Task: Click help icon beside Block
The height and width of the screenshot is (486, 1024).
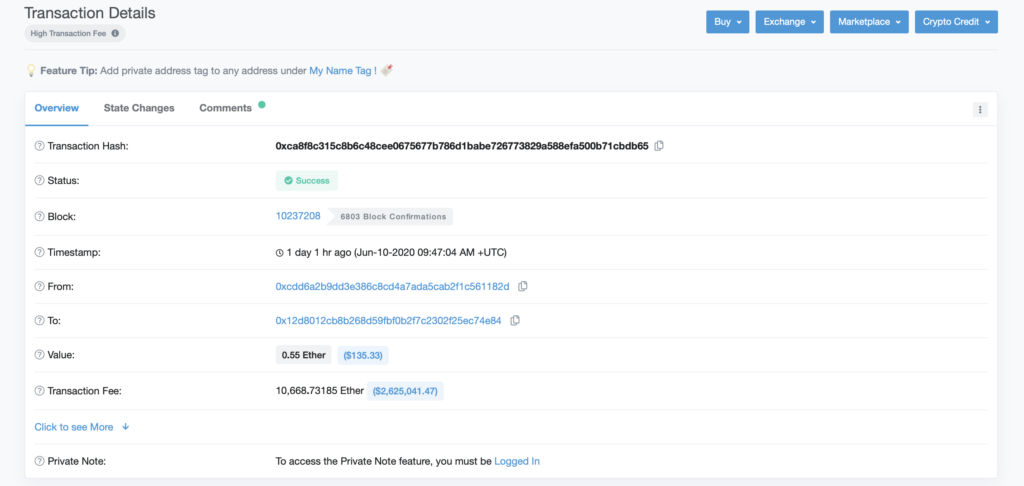Action: 39,216
